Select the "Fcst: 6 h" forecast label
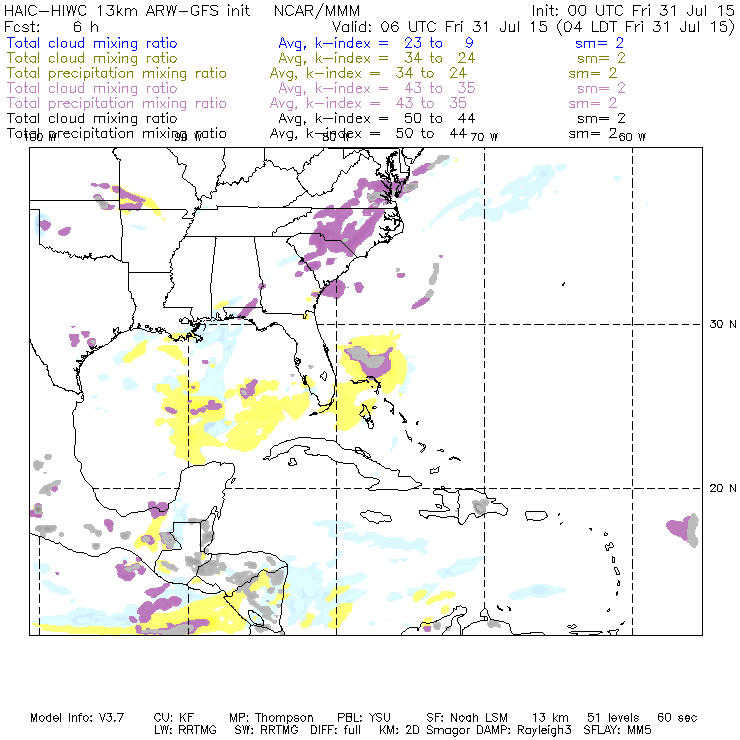This screenshot has height=740, width=740. [x=51, y=26]
